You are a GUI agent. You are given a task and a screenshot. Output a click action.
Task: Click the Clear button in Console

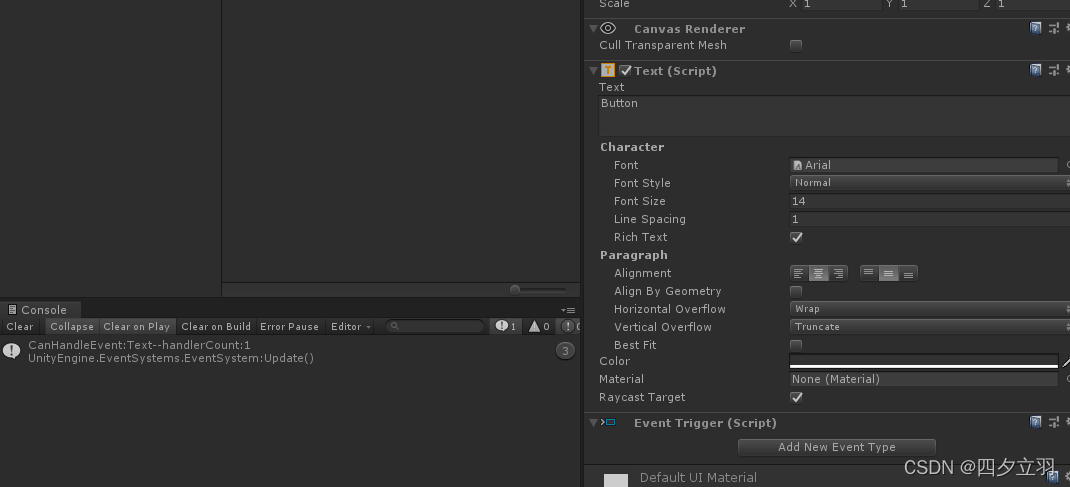pyautogui.click(x=20, y=326)
